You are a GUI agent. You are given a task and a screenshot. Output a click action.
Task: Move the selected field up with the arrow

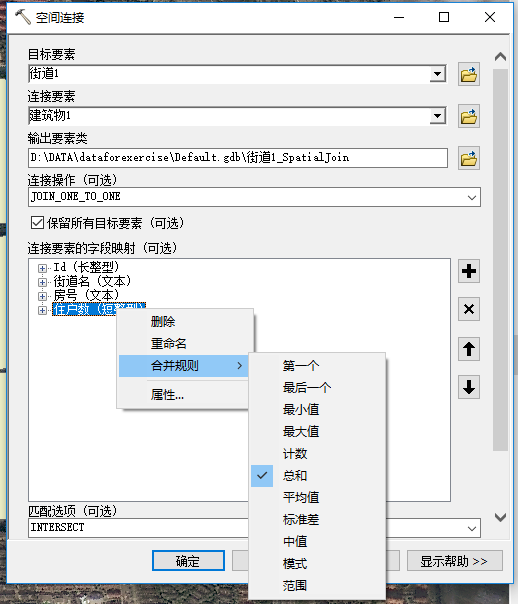(469, 349)
